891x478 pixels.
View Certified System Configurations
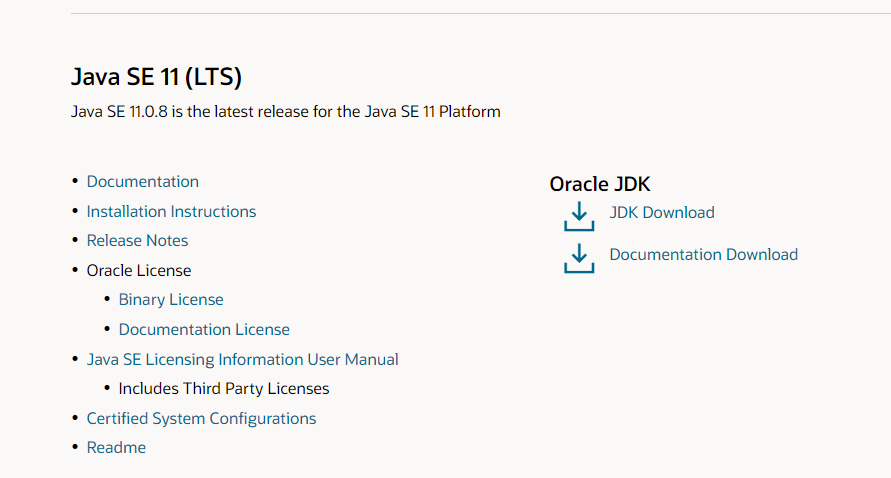[201, 419]
